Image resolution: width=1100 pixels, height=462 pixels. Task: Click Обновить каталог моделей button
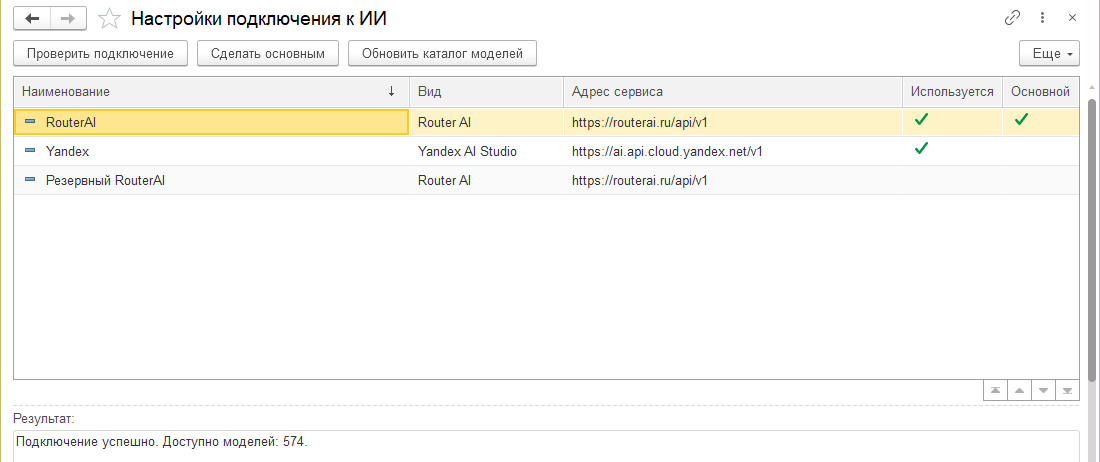click(x=443, y=53)
